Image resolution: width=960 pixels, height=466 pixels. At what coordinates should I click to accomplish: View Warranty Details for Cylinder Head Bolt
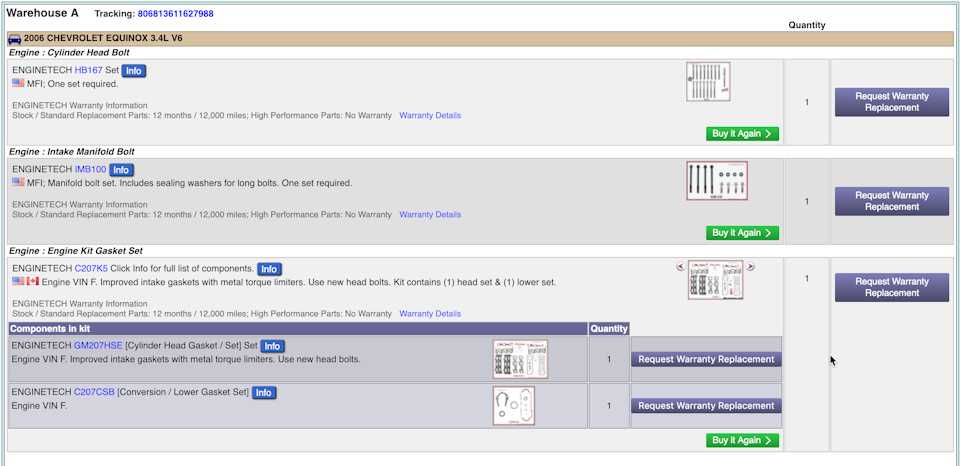tap(430, 116)
